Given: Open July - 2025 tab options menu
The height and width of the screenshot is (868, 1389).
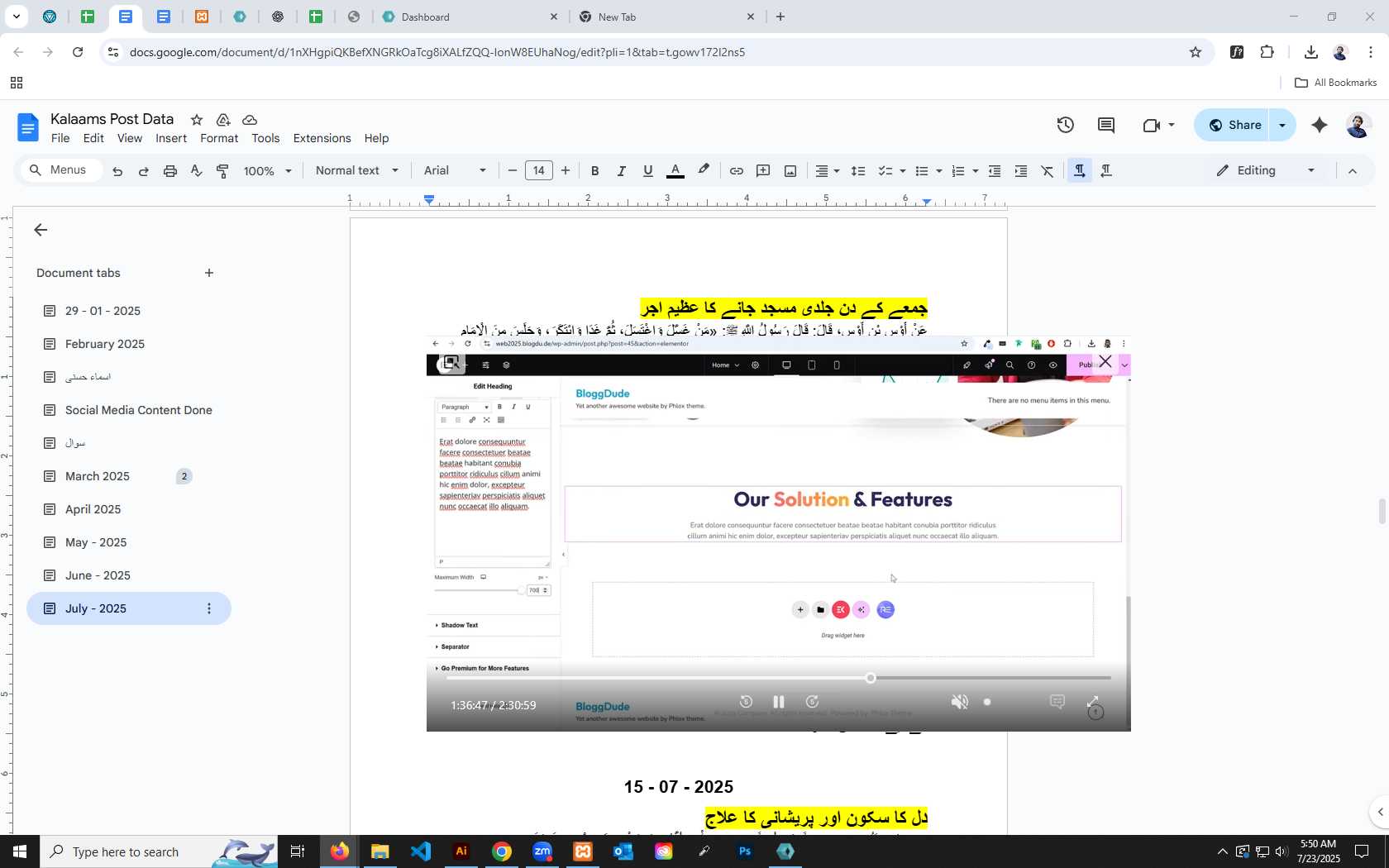Looking at the screenshot, I should tap(209, 608).
